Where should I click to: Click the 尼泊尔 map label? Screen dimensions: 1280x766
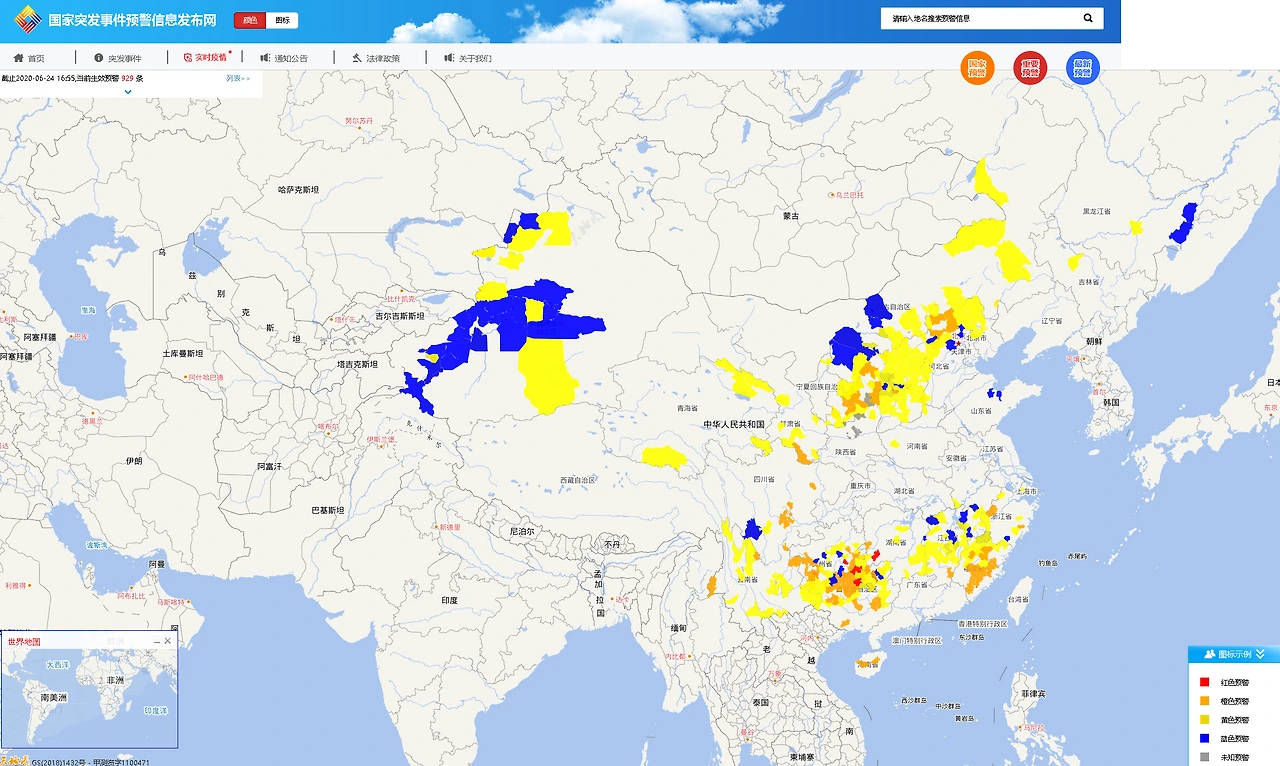521,531
